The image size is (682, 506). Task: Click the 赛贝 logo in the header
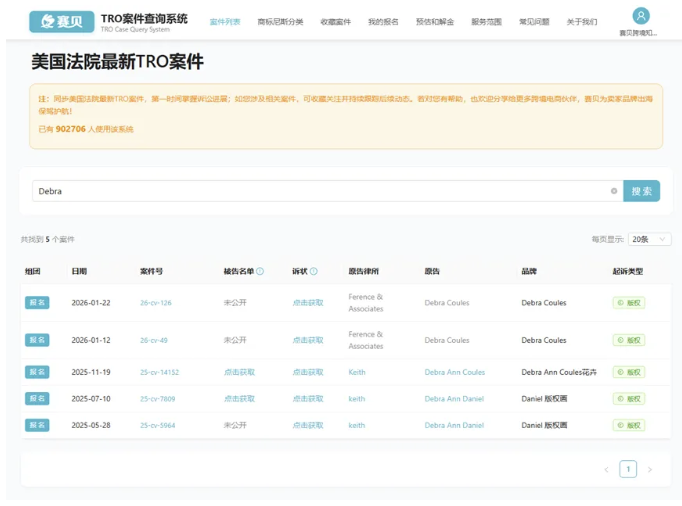[61, 21]
